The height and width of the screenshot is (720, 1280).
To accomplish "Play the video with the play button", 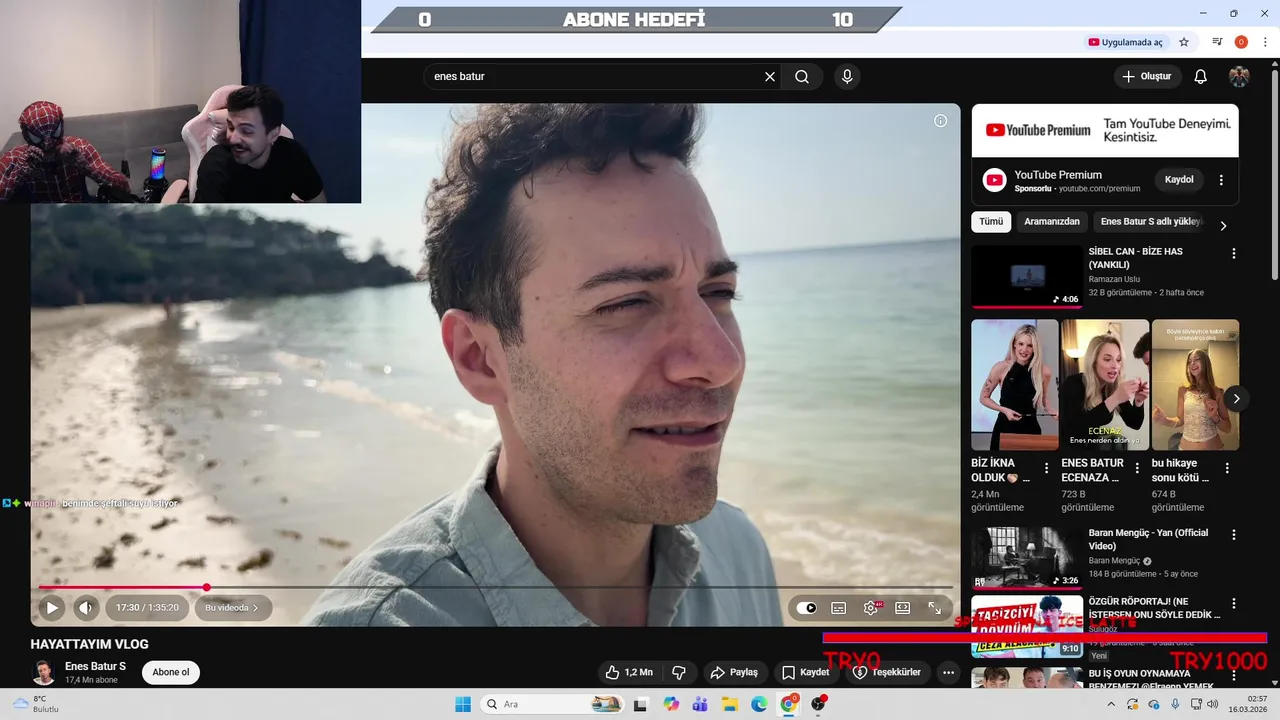I will (52, 607).
